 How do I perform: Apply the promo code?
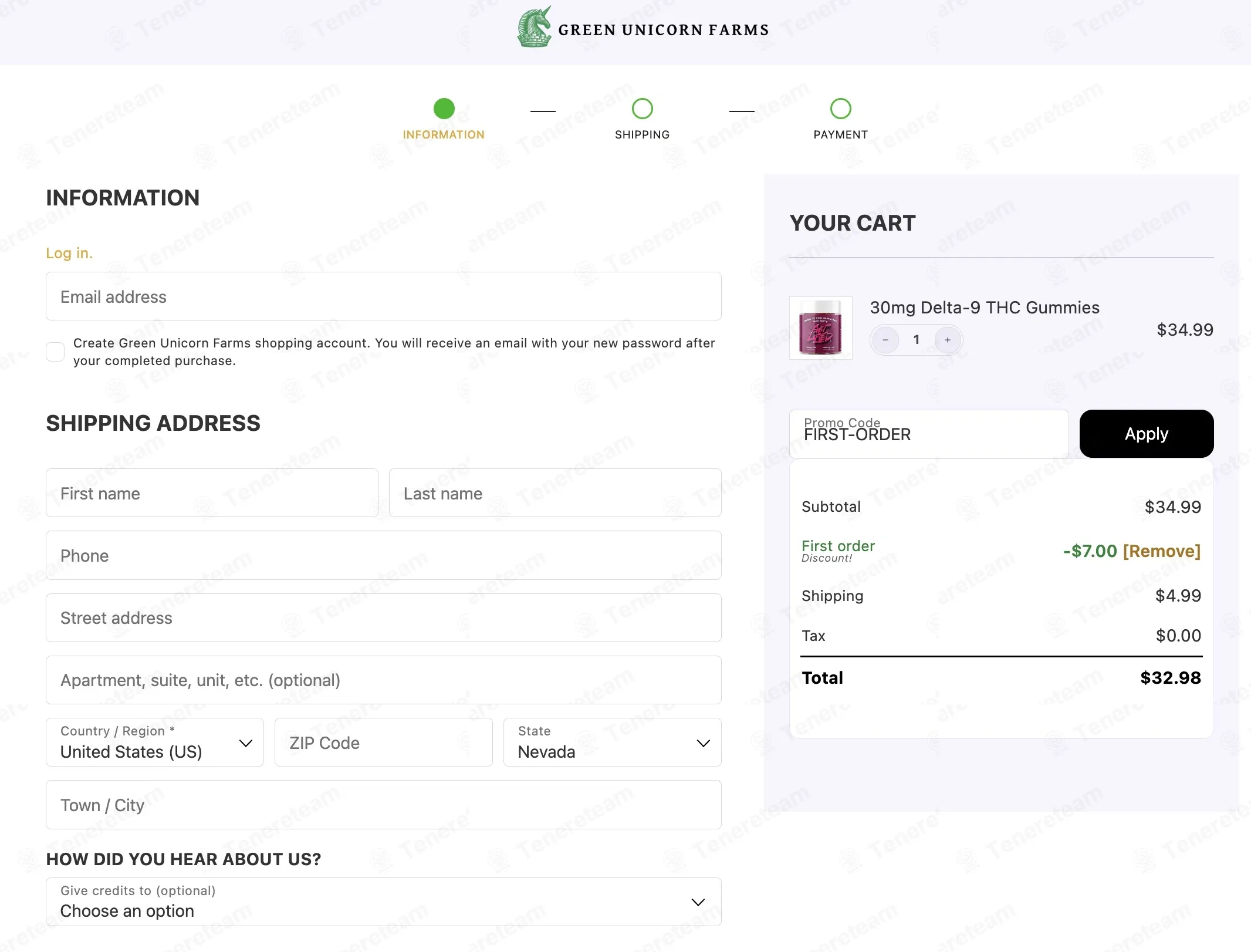1146,434
